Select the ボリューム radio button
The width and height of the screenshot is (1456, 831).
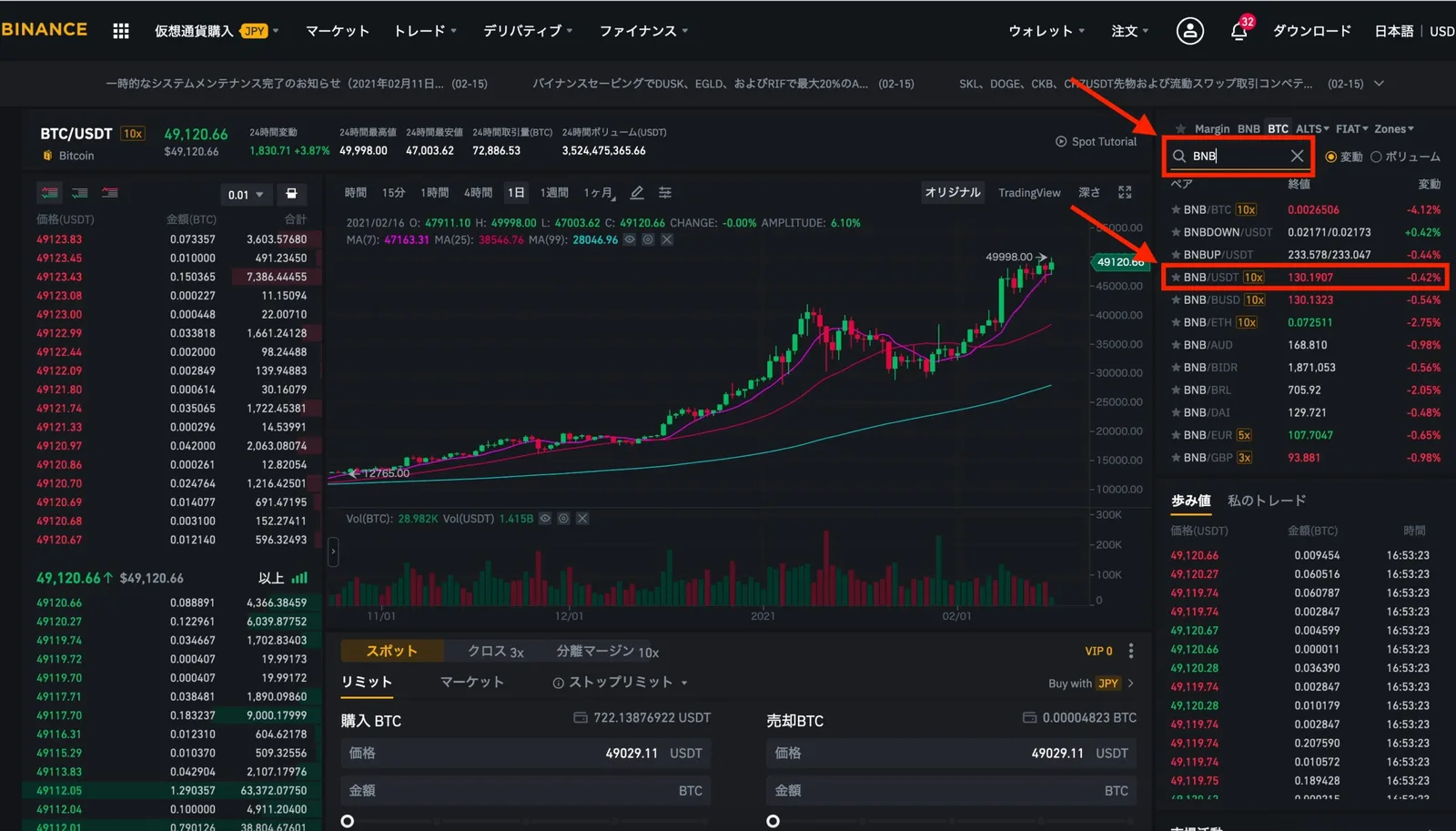pyautogui.click(x=1376, y=157)
